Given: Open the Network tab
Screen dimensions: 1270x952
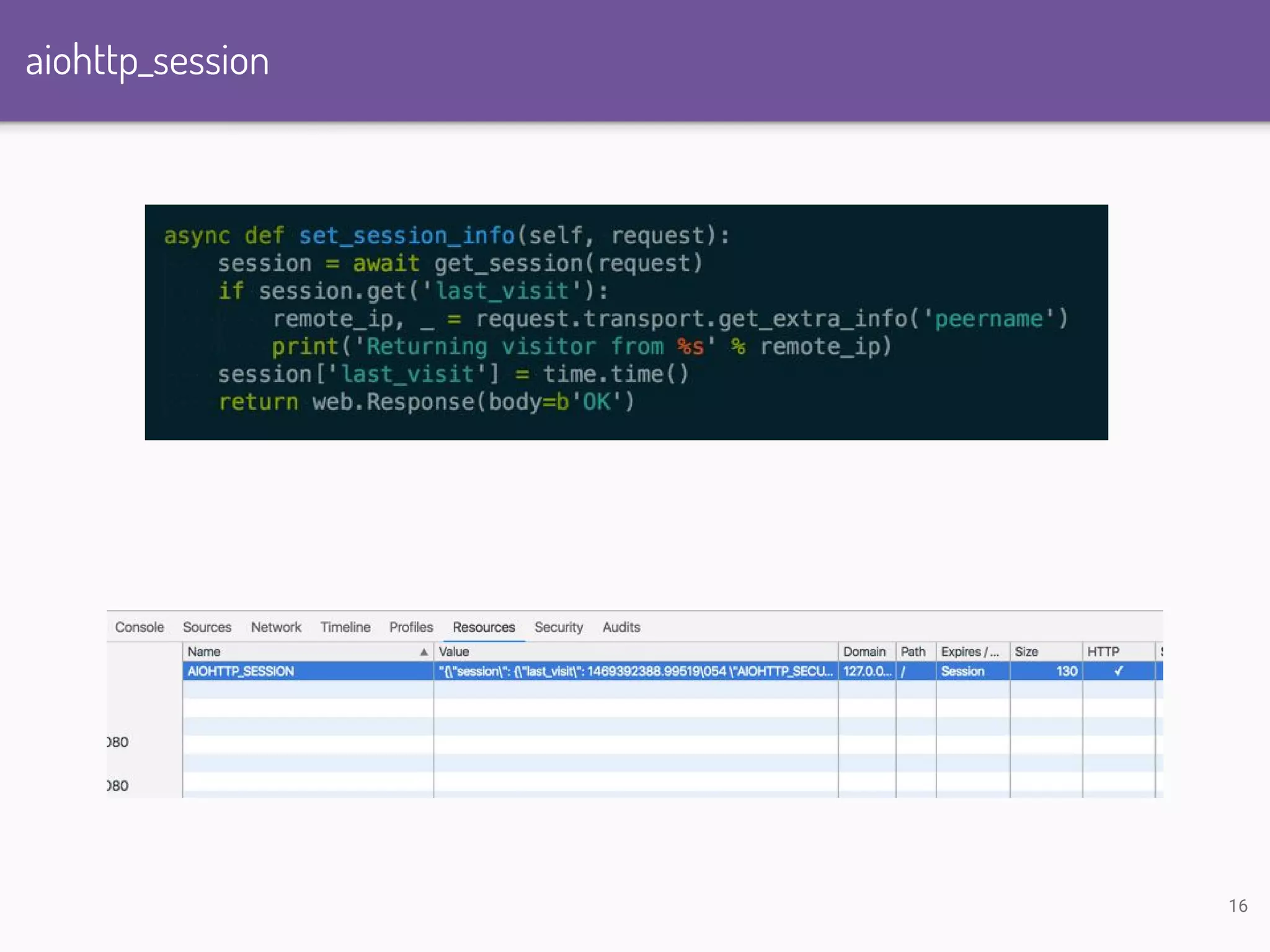Looking at the screenshot, I should pos(276,627).
